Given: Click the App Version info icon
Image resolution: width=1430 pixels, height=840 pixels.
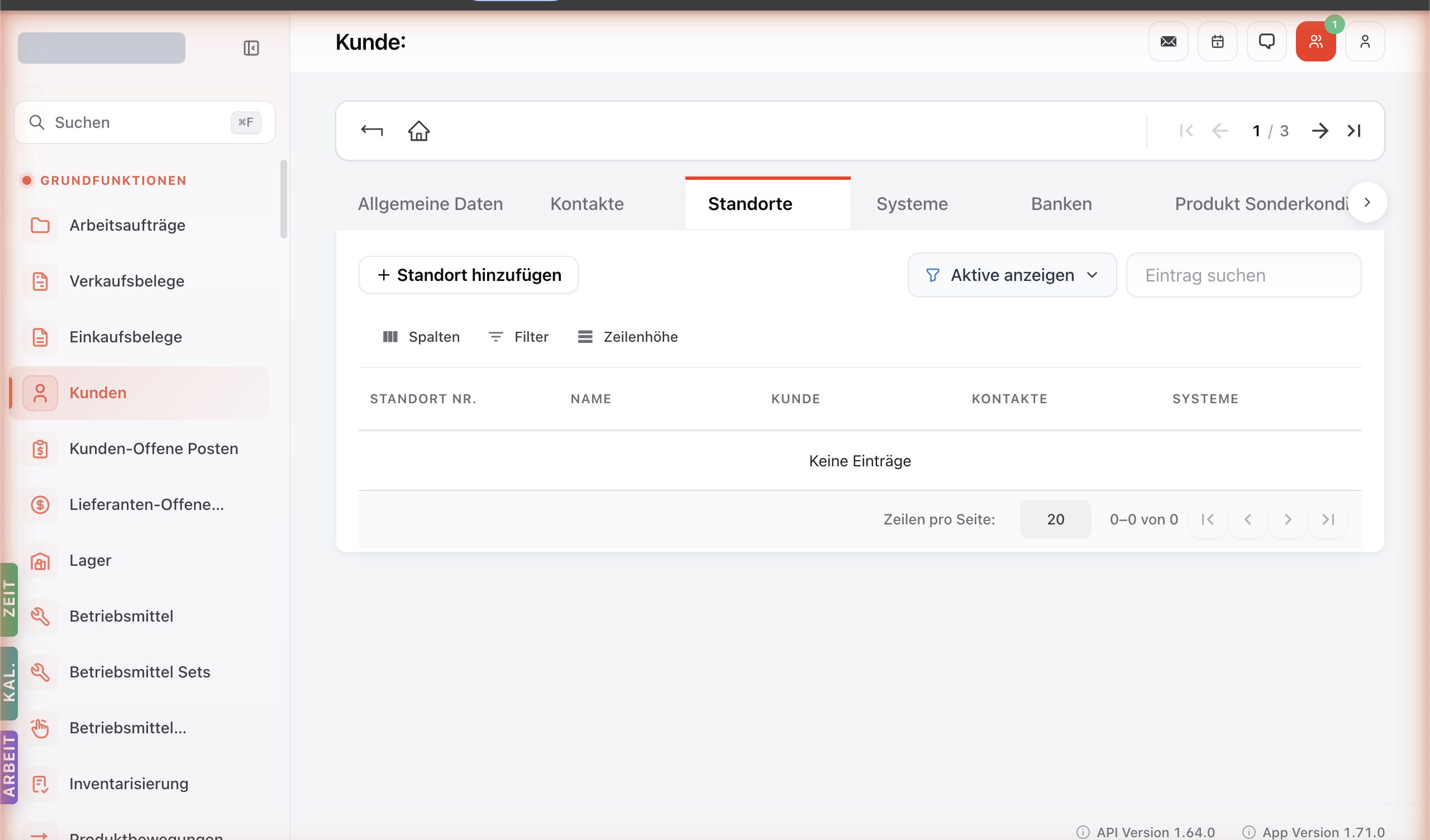Looking at the screenshot, I should click(1249, 832).
